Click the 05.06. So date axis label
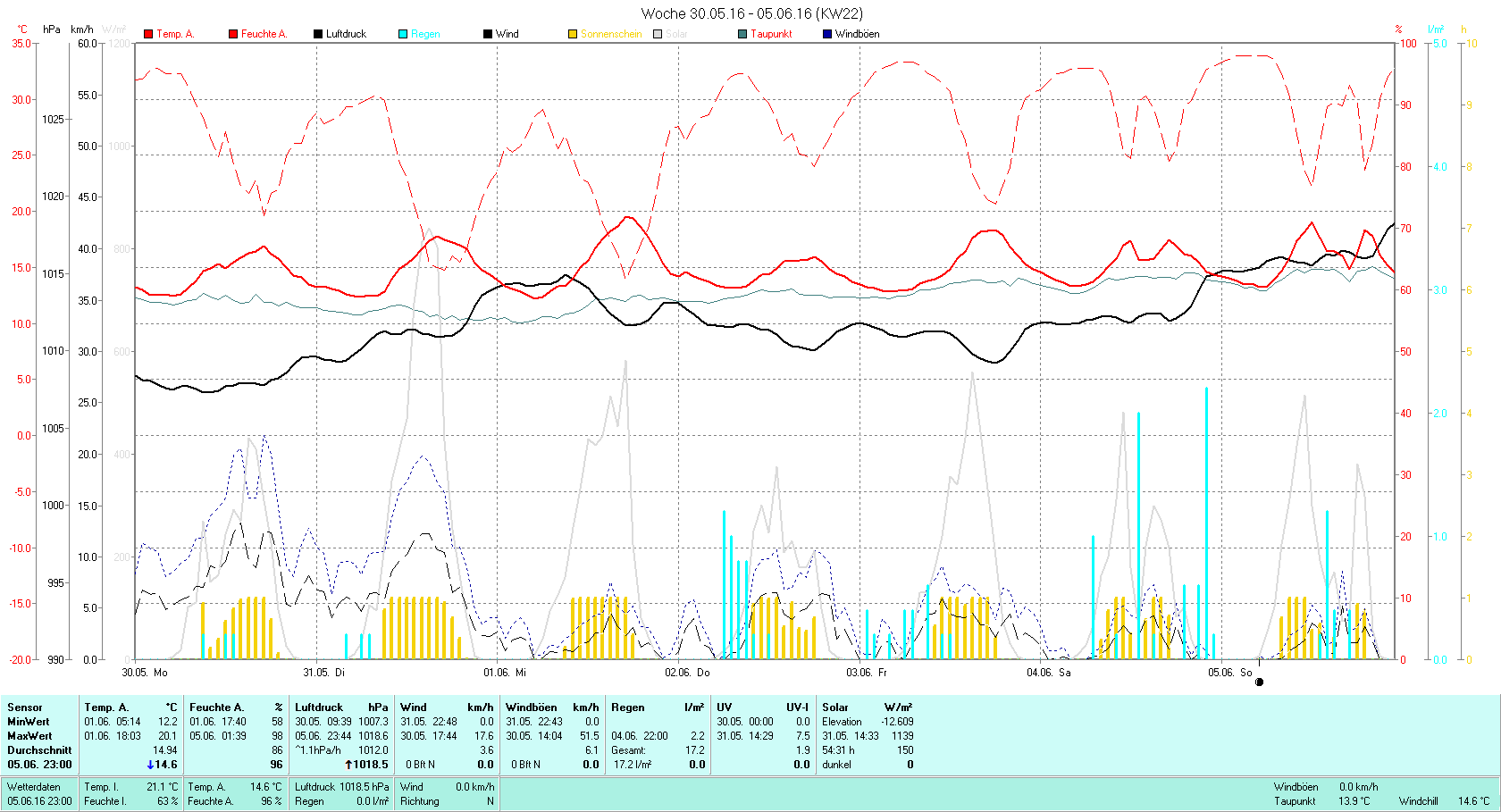 pos(1230,672)
